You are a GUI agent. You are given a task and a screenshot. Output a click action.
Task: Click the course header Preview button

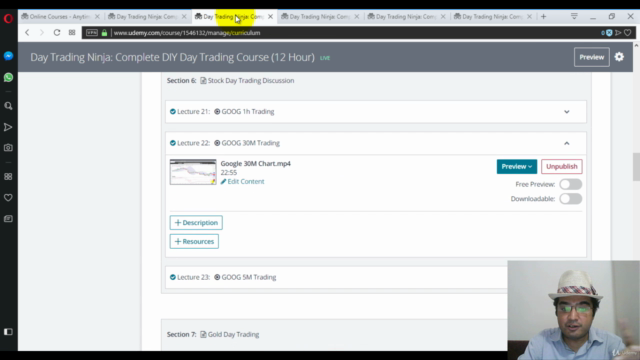[x=591, y=57]
